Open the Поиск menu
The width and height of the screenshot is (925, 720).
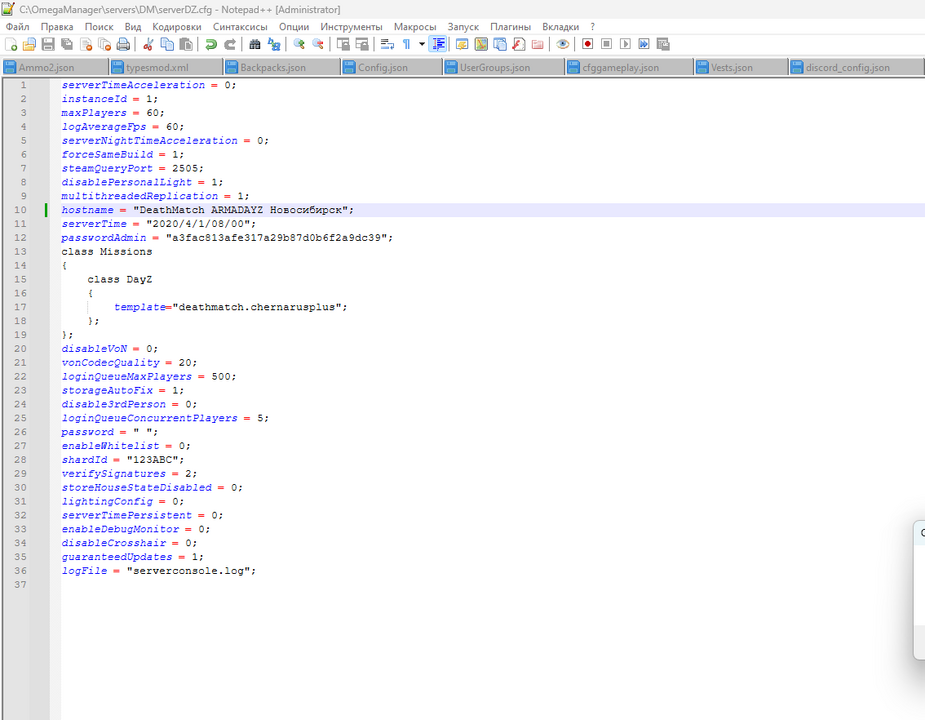coord(99,27)
